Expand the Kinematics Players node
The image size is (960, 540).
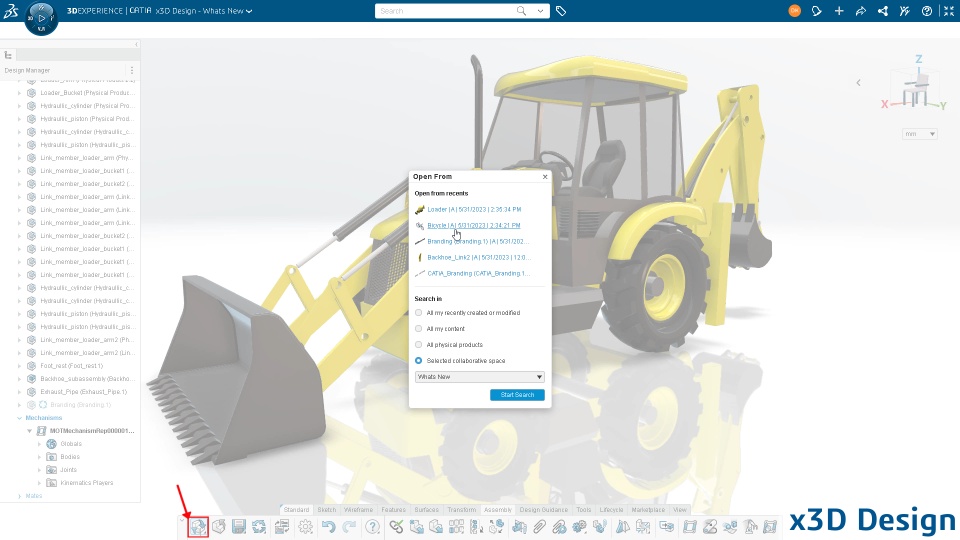click(x=40, y=483)
